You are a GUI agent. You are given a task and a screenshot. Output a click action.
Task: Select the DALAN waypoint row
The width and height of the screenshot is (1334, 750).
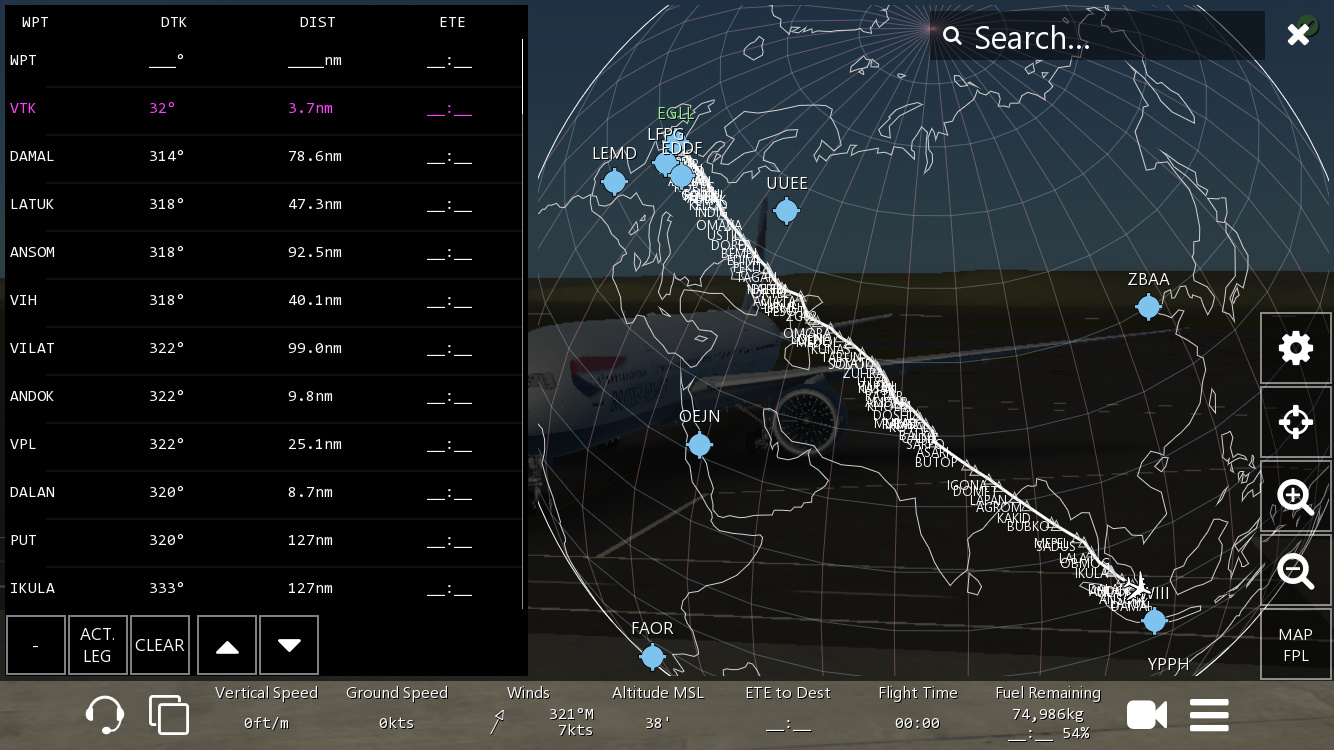[264, 492]
